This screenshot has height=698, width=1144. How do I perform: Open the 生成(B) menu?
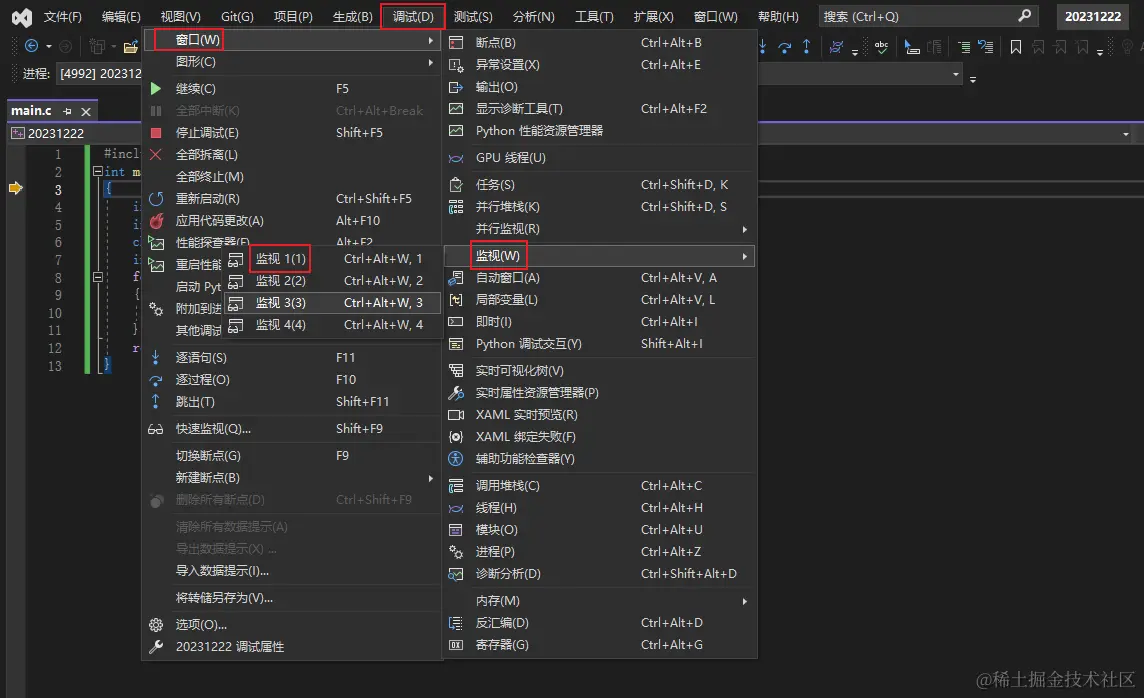point(352,17)
